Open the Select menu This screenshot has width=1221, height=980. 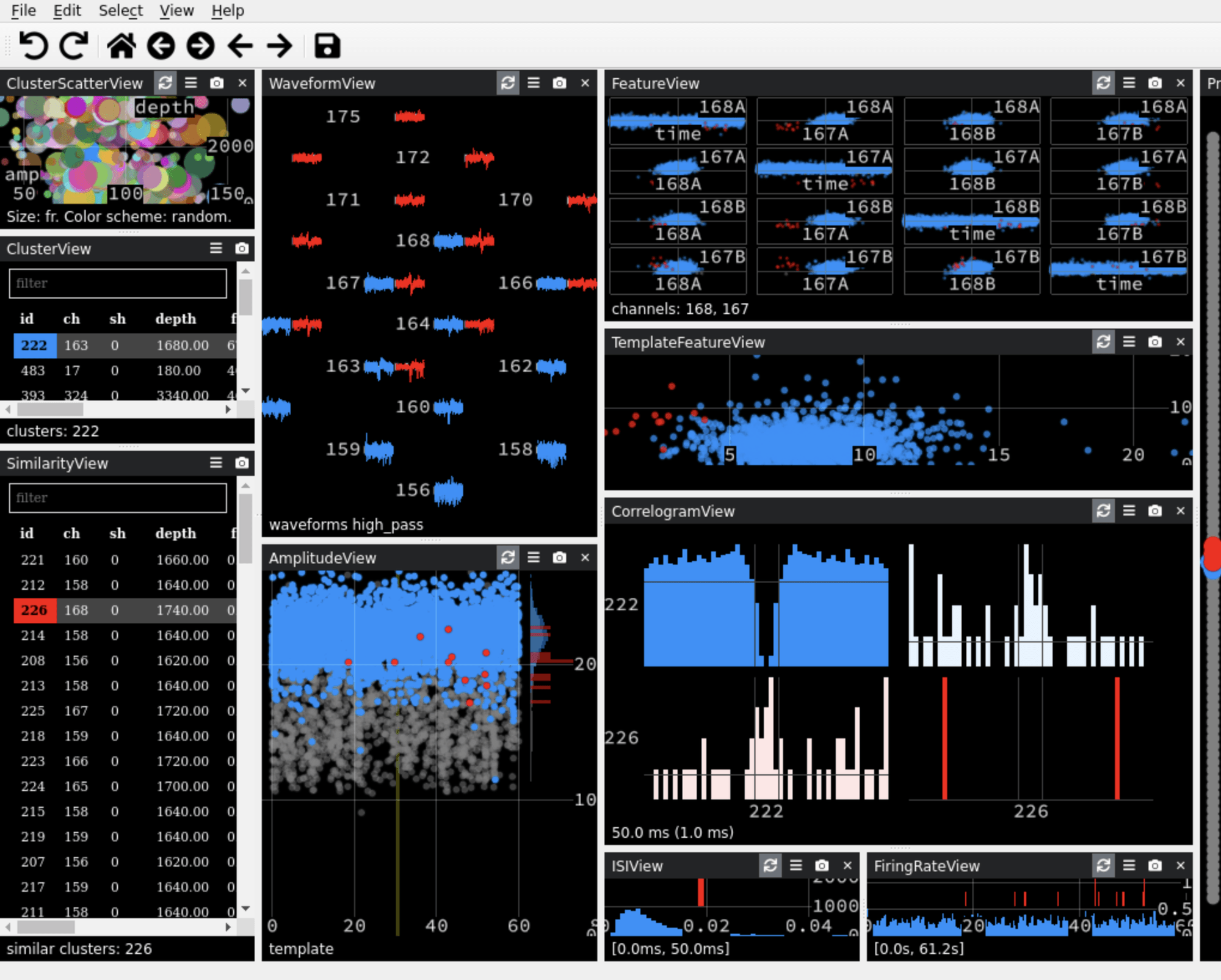point(120,10)
